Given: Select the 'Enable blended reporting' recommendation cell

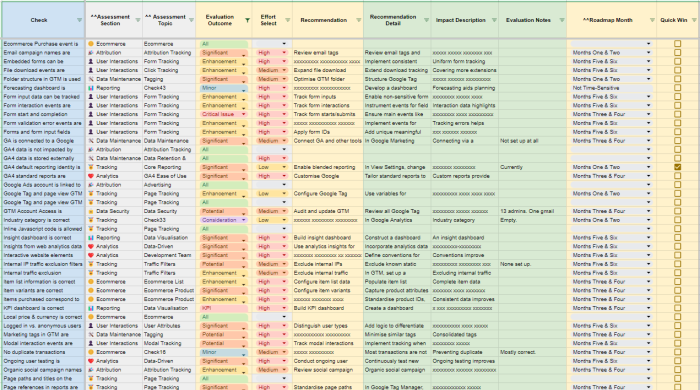Looking at the screenshot, I should (x=328, y=167).
